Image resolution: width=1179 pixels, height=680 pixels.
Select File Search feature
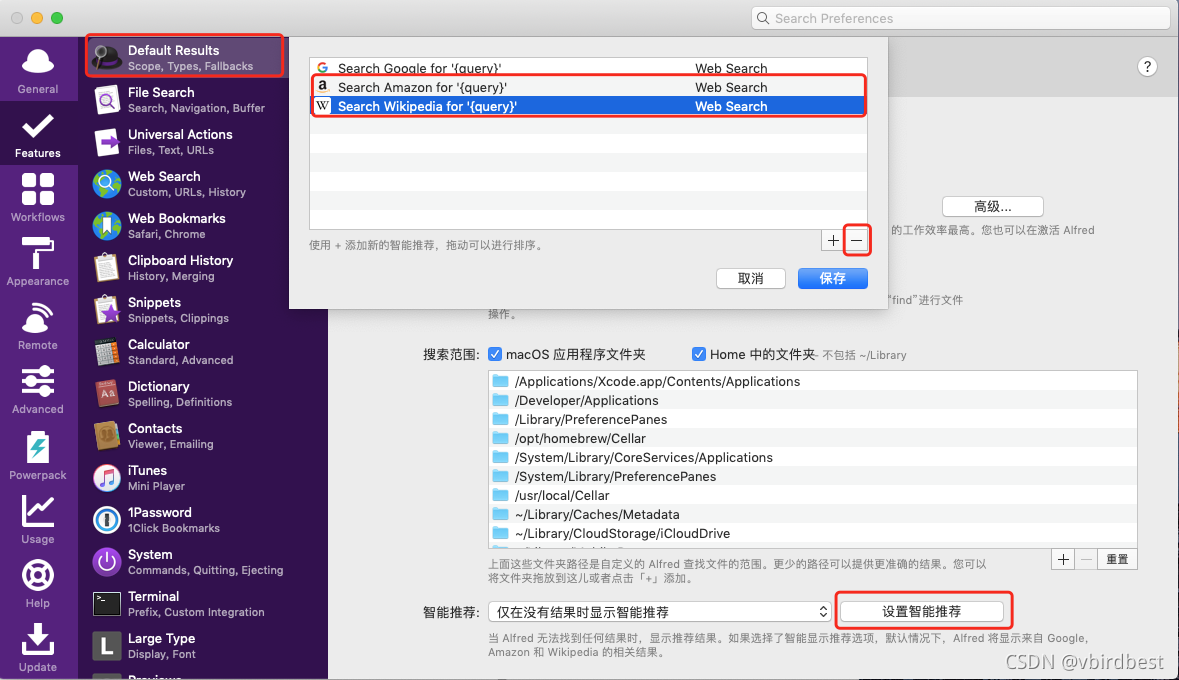(x=185, y=99)
